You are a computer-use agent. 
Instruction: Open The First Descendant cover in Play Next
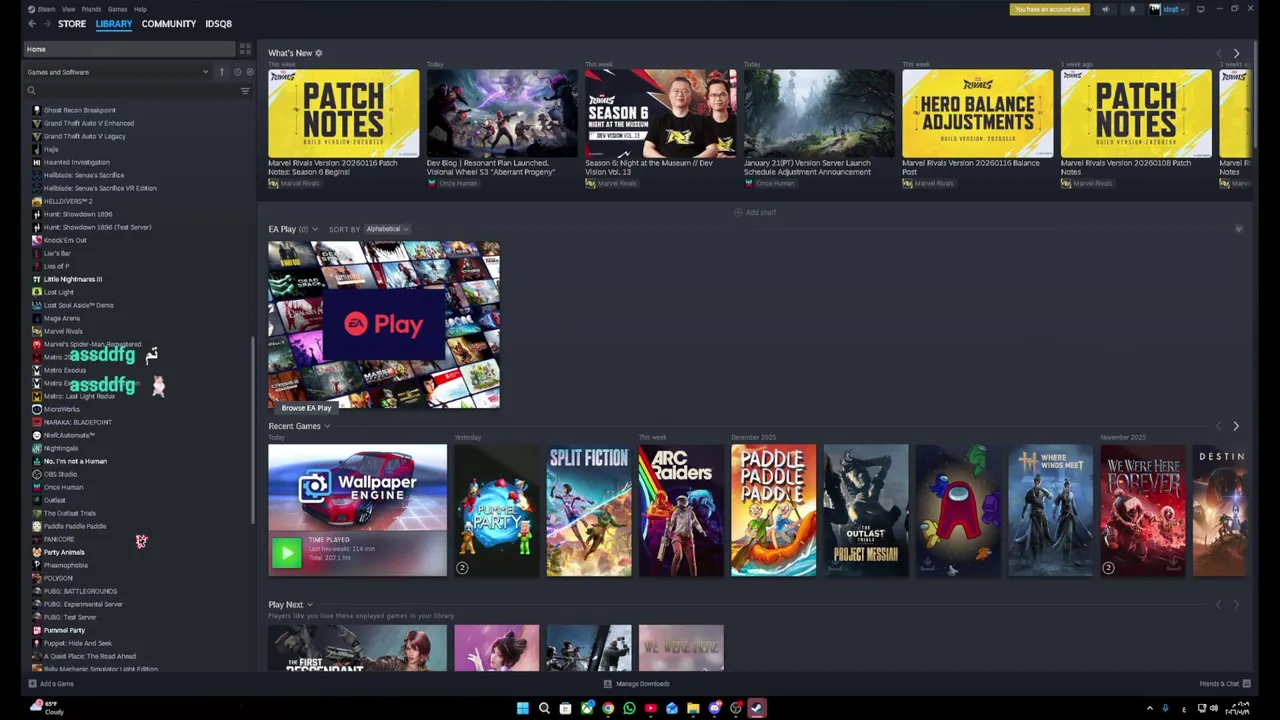(357, 648)
